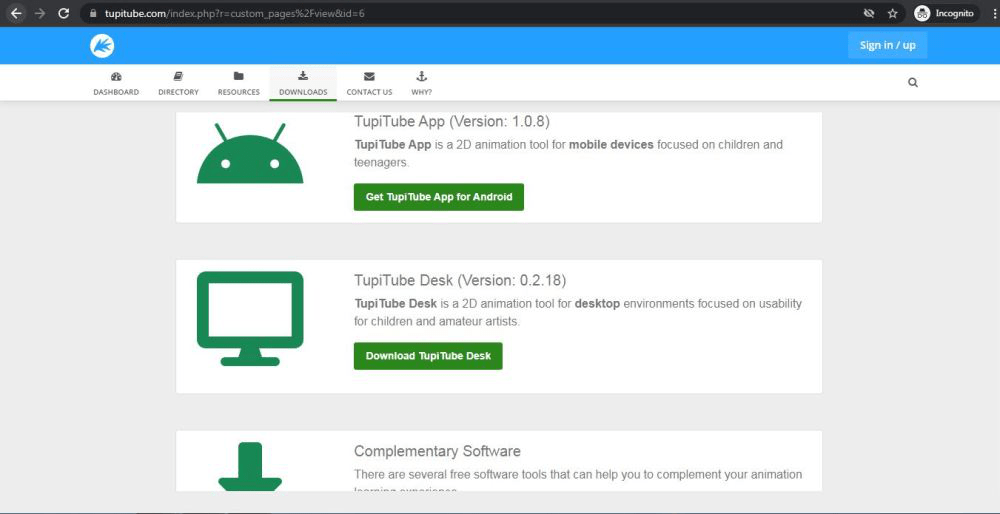Click bold 'TupiTube Desk' in description
Image resolution: width=1000 pixels, height=514 pixels.
point(395,304)
